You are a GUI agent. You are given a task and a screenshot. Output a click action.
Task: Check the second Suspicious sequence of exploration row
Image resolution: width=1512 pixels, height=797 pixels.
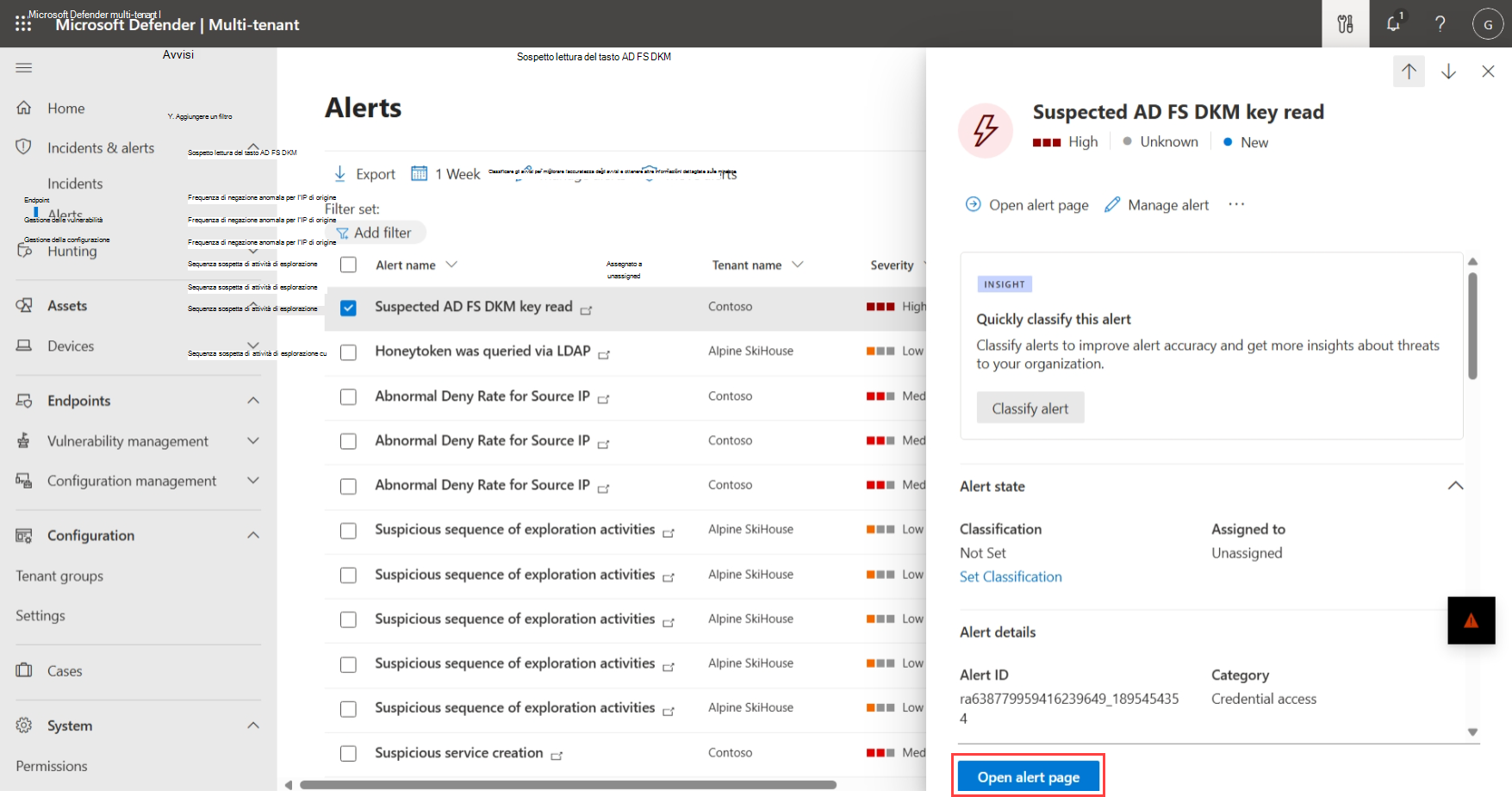[348, 575]
